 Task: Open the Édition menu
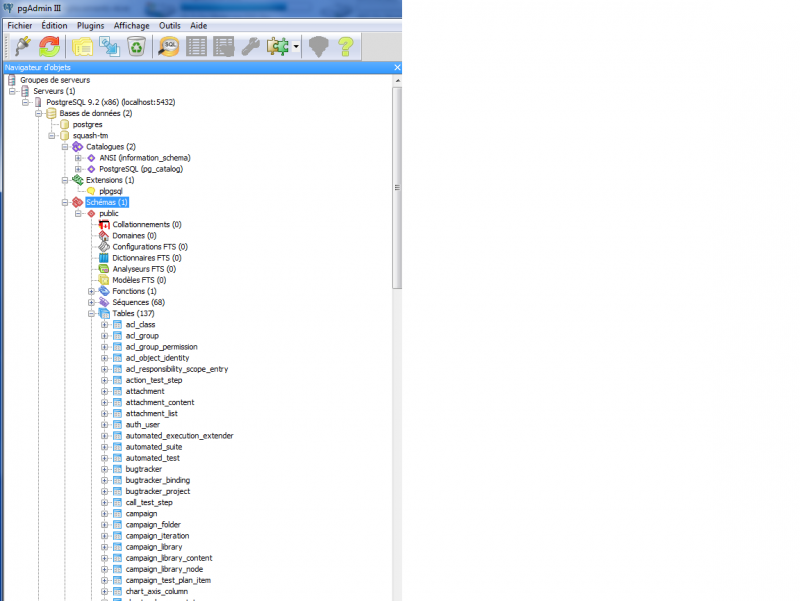point(54,26)
